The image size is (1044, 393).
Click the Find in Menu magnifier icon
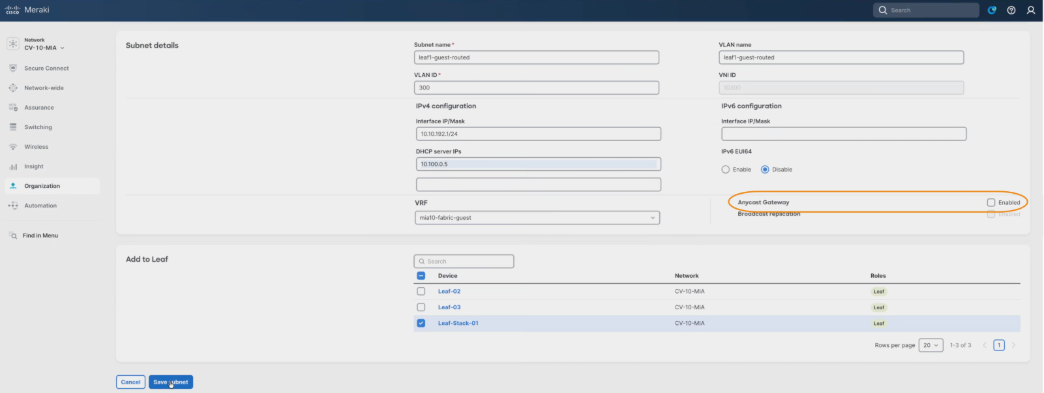[13, 236]
